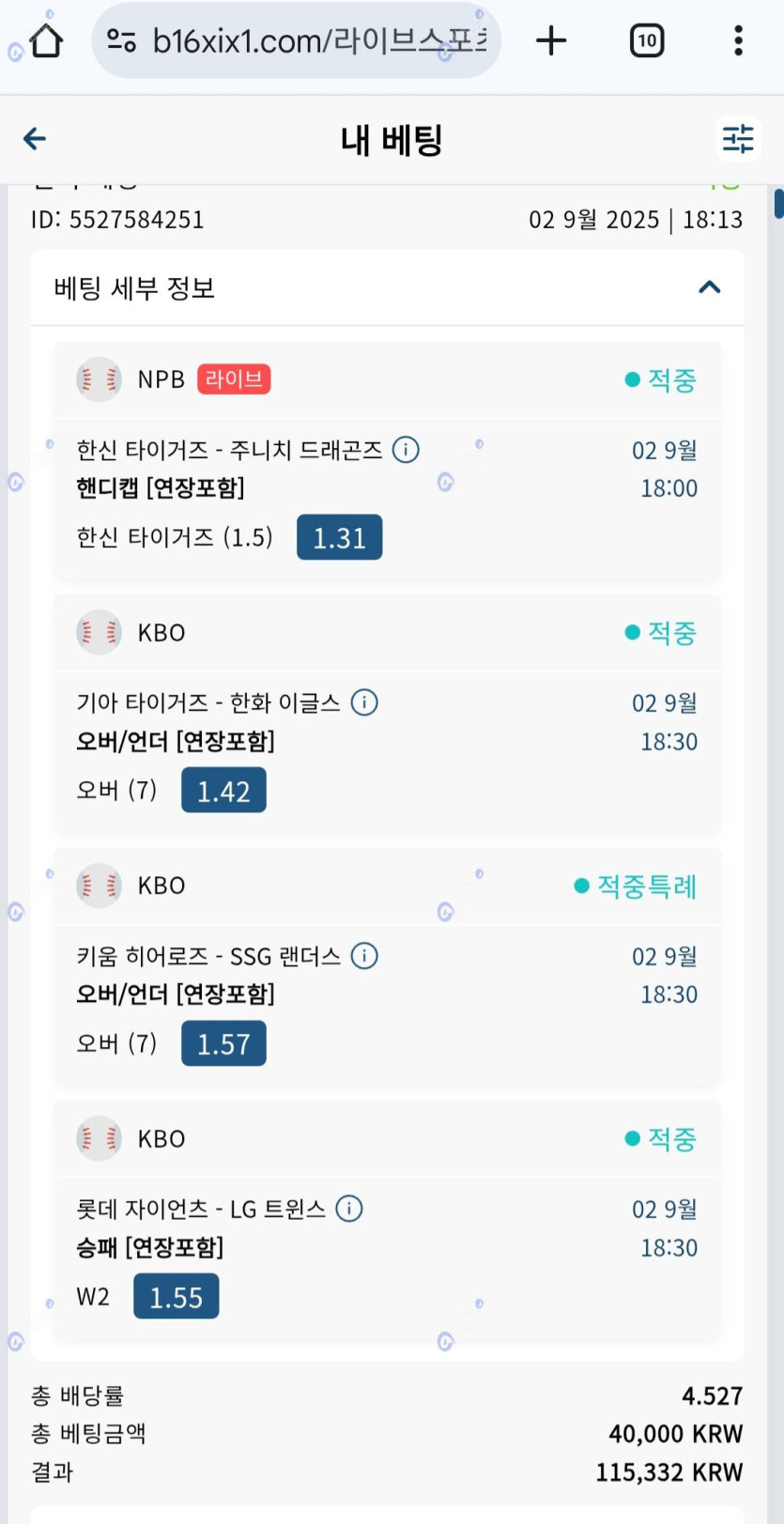784x1524 pixels.
Task: Show info for 키움 히어로즈 - SSG 랜더스 match
Action: pos(364,956)
